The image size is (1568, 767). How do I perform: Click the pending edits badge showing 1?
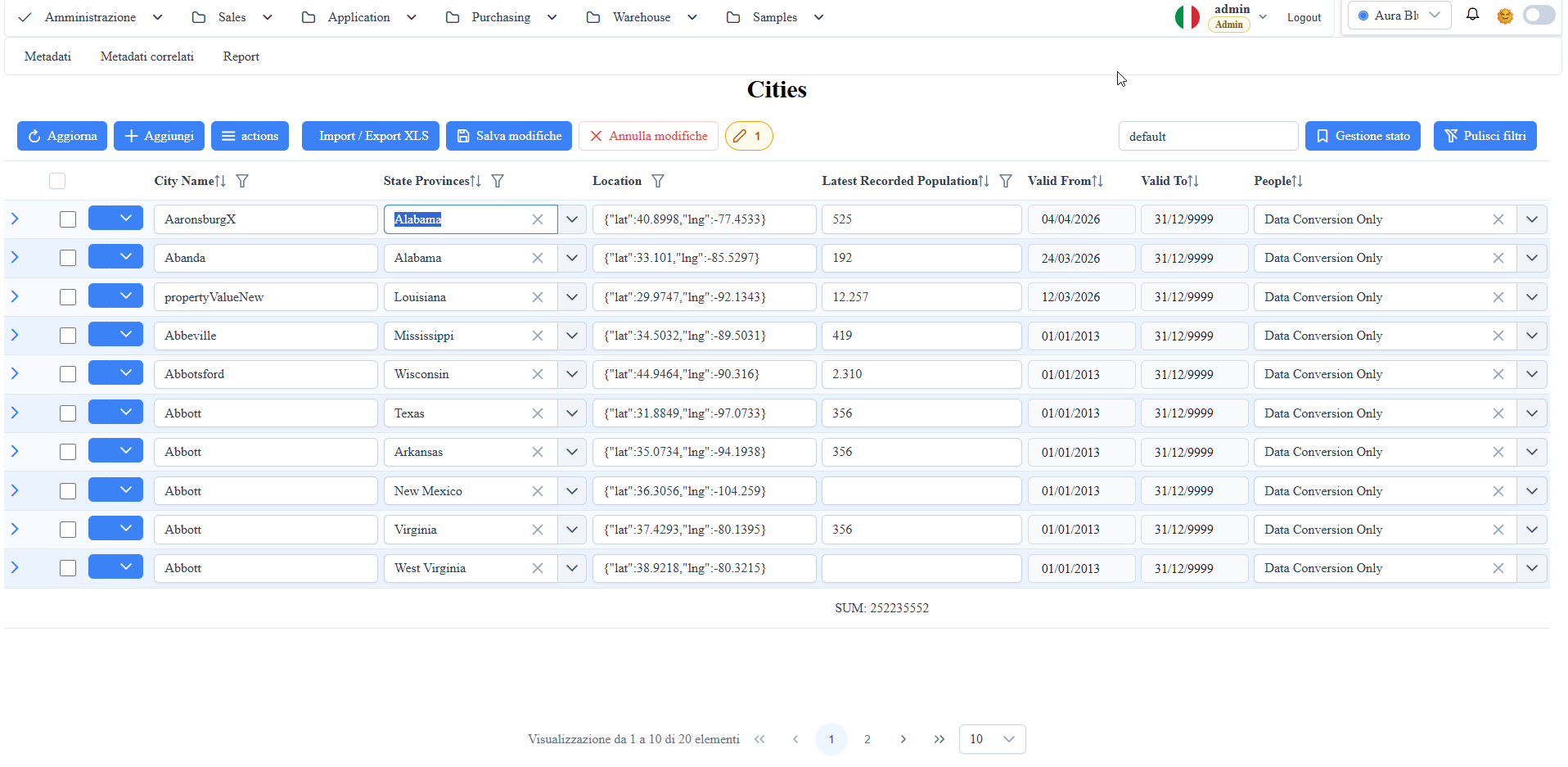pyautogui.click(x=749, y=136)
